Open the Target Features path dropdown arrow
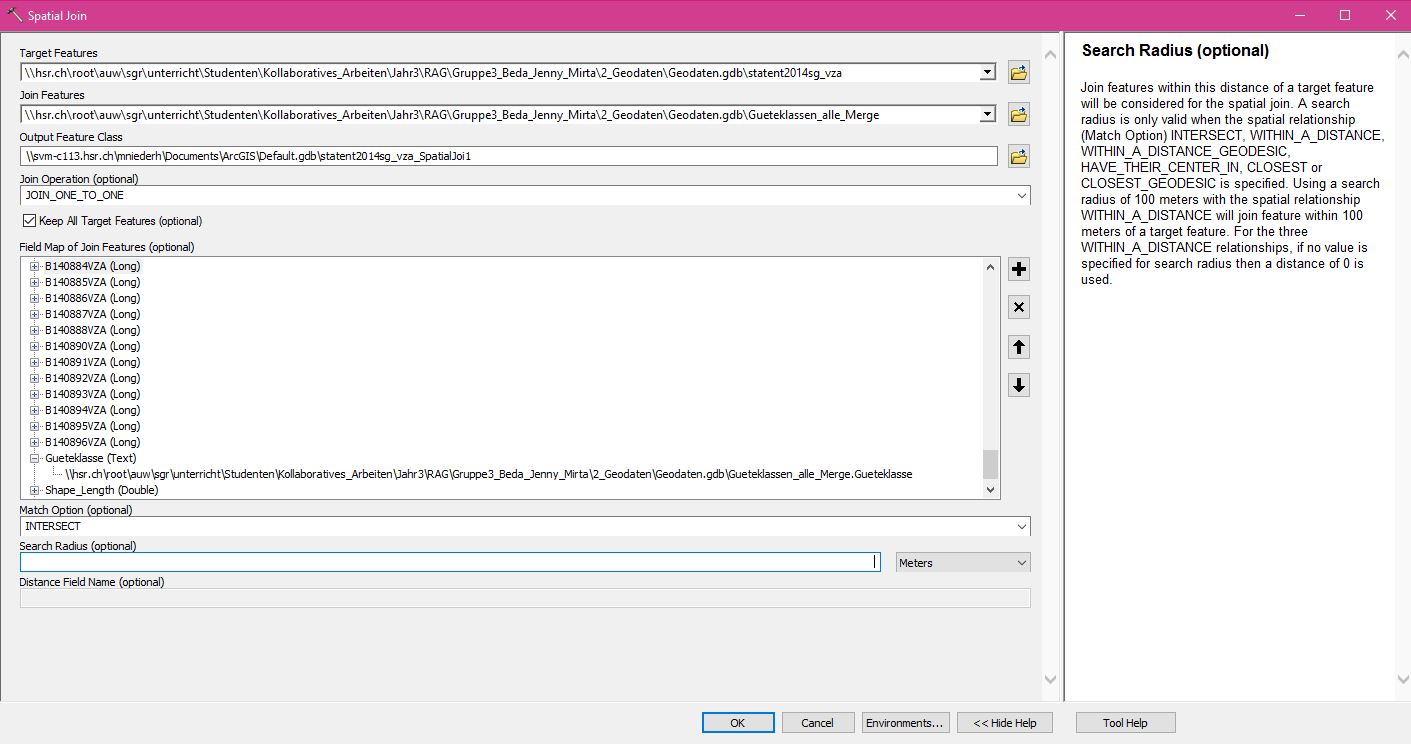This screenshot has width=1411, height=744. click(987, 73)
